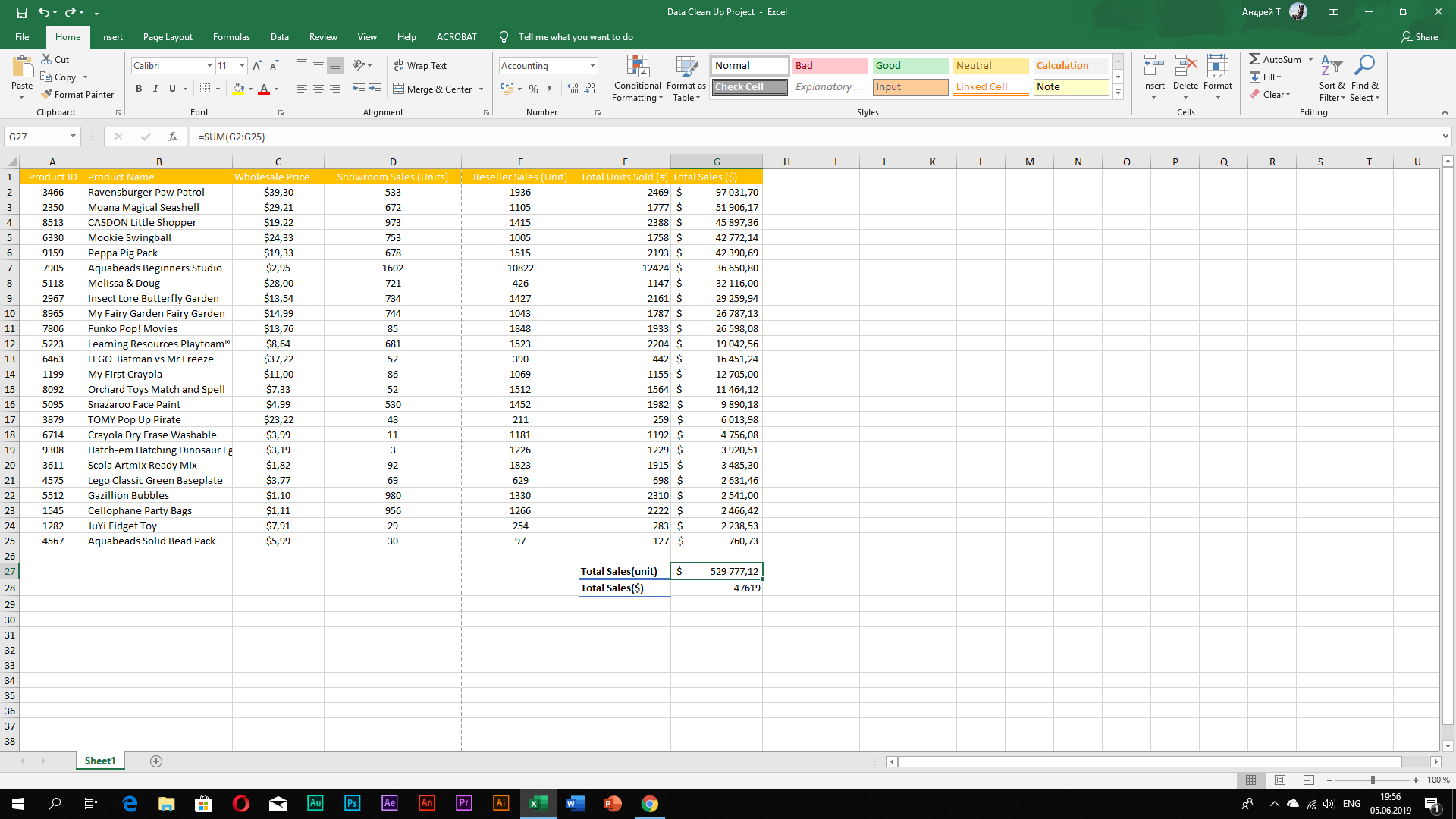The width and height of the screenshot is (1456, 819).
Task: Apply the Calculation cell style
Action: 1071,66
